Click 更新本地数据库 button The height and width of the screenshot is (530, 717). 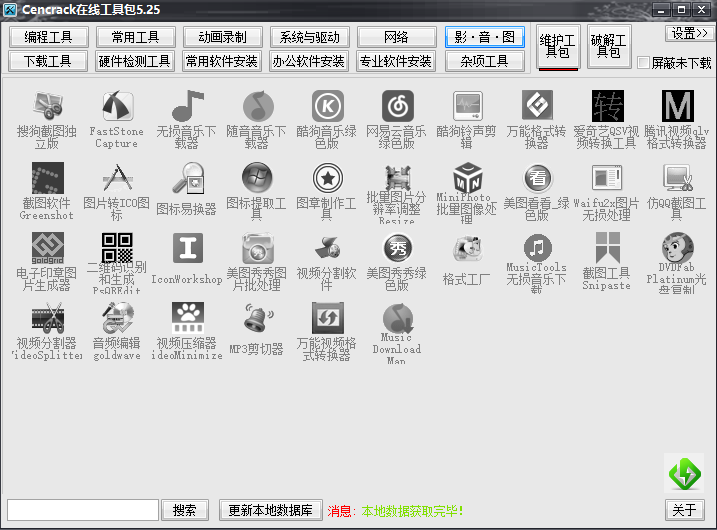[x=271, y=510]
